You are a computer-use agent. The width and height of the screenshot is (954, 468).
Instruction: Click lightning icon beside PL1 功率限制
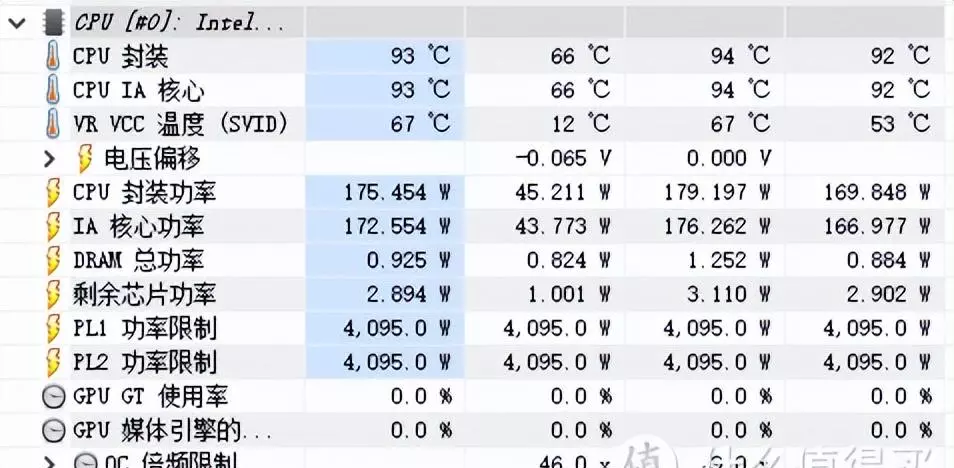pyautogui.click(x=54, y=329)
